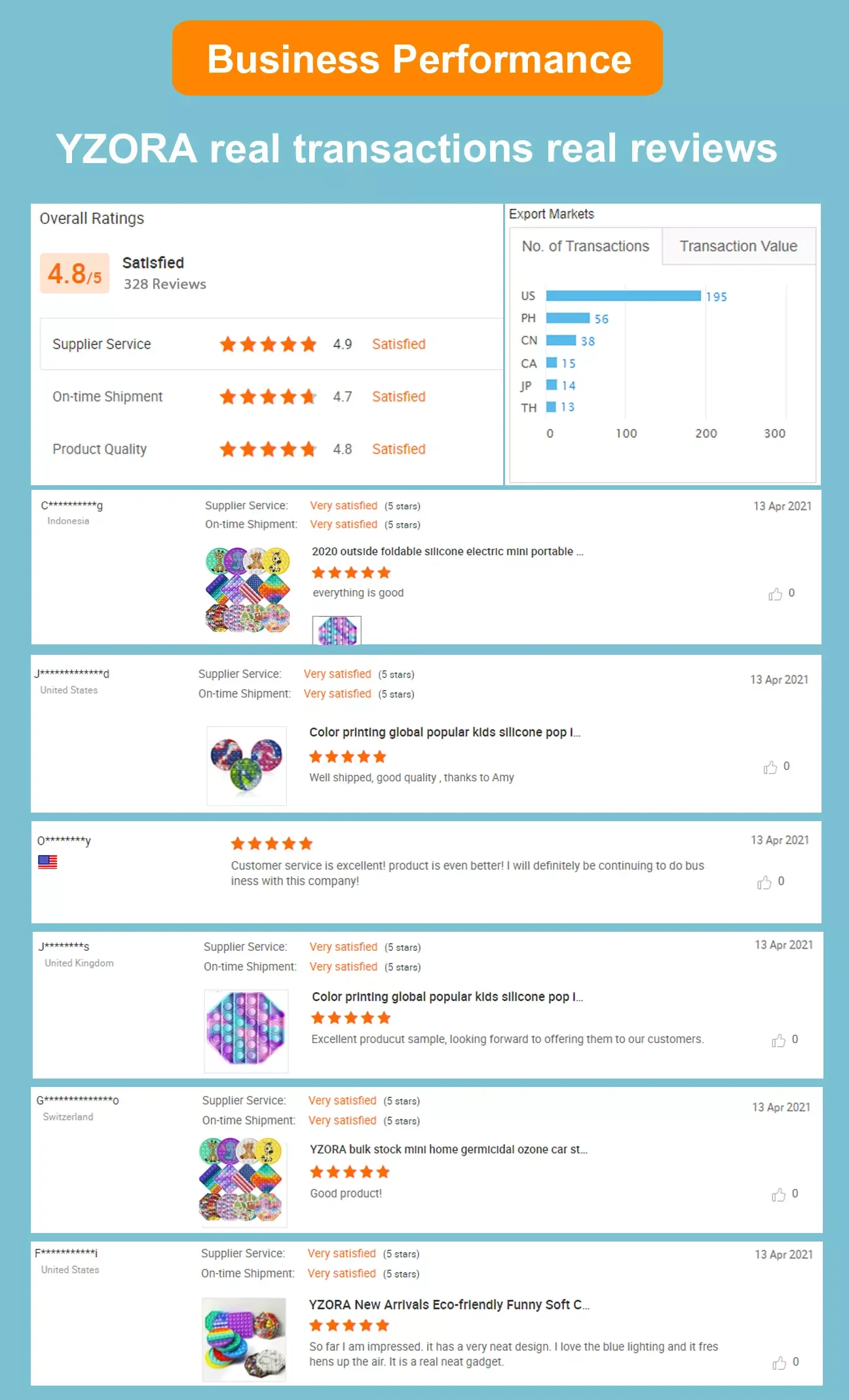Click the US flag icon under O********y
The height and width of the screenshot is (1400, 849).
tap(48, 862)
